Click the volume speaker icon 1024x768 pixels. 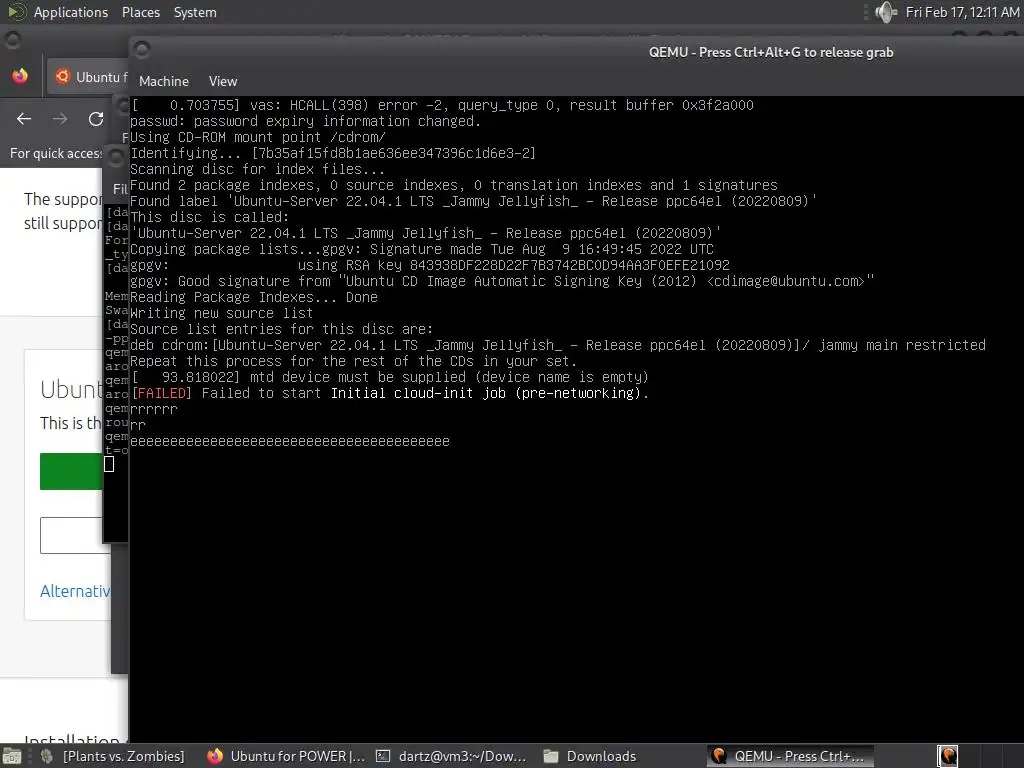click(886, 12)
